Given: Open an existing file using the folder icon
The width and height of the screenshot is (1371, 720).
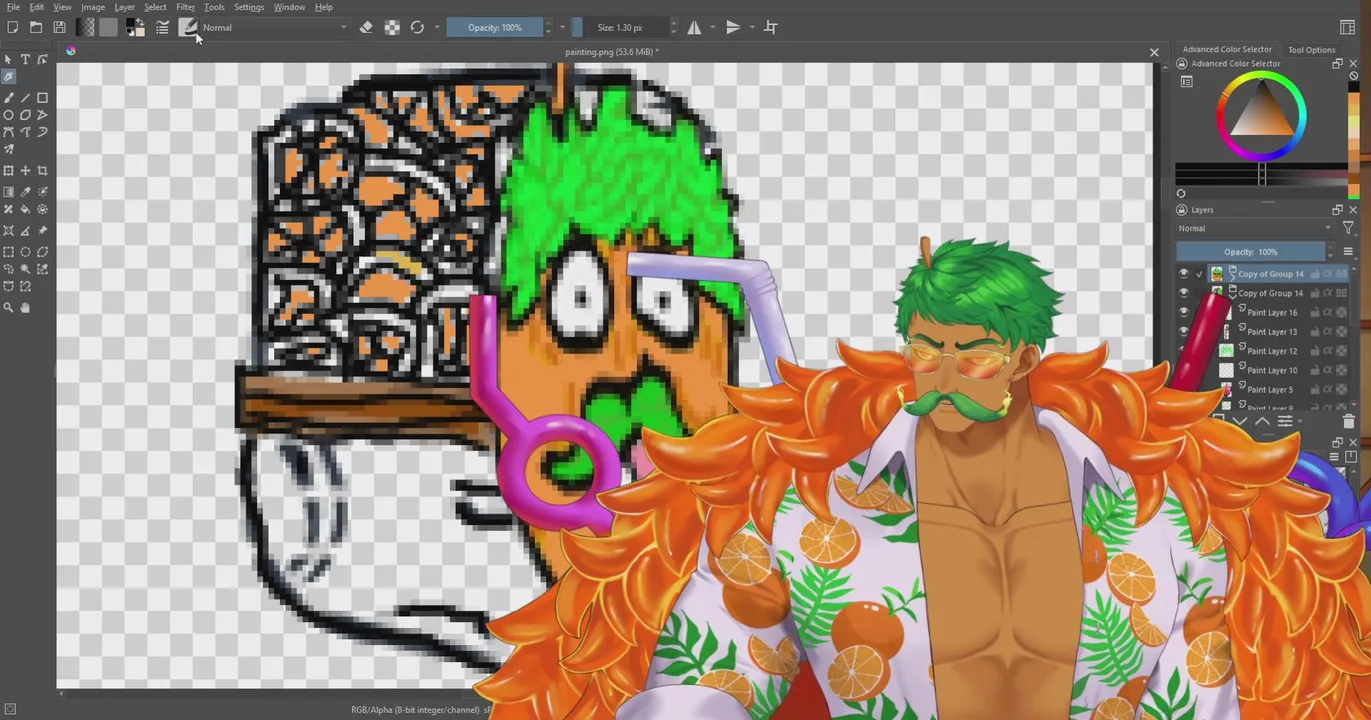Looking at the screenshot, I should click(x=36, y=28).
